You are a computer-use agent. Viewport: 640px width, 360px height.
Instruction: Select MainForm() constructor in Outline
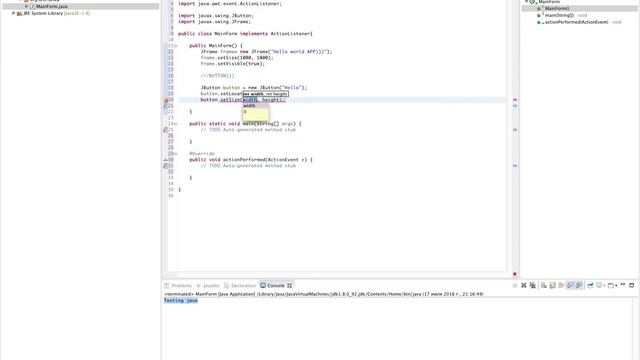pyautogui.click(x=557, y=8)
